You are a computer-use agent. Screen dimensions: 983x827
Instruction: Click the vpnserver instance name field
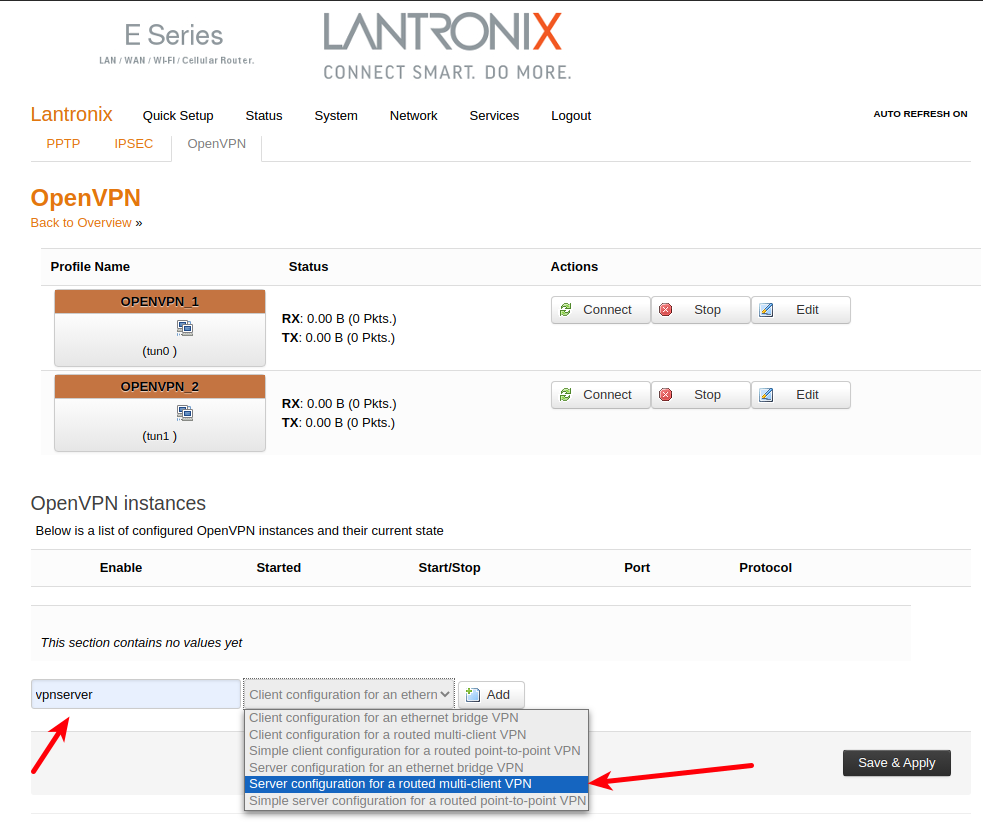(136, 695)
